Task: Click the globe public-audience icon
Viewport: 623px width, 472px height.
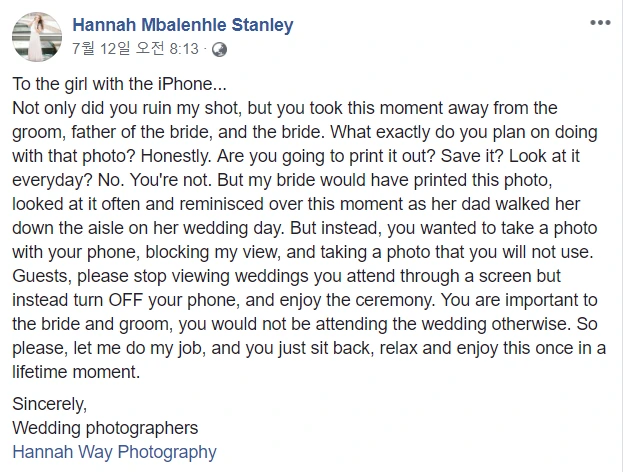Action: point(220,48)
